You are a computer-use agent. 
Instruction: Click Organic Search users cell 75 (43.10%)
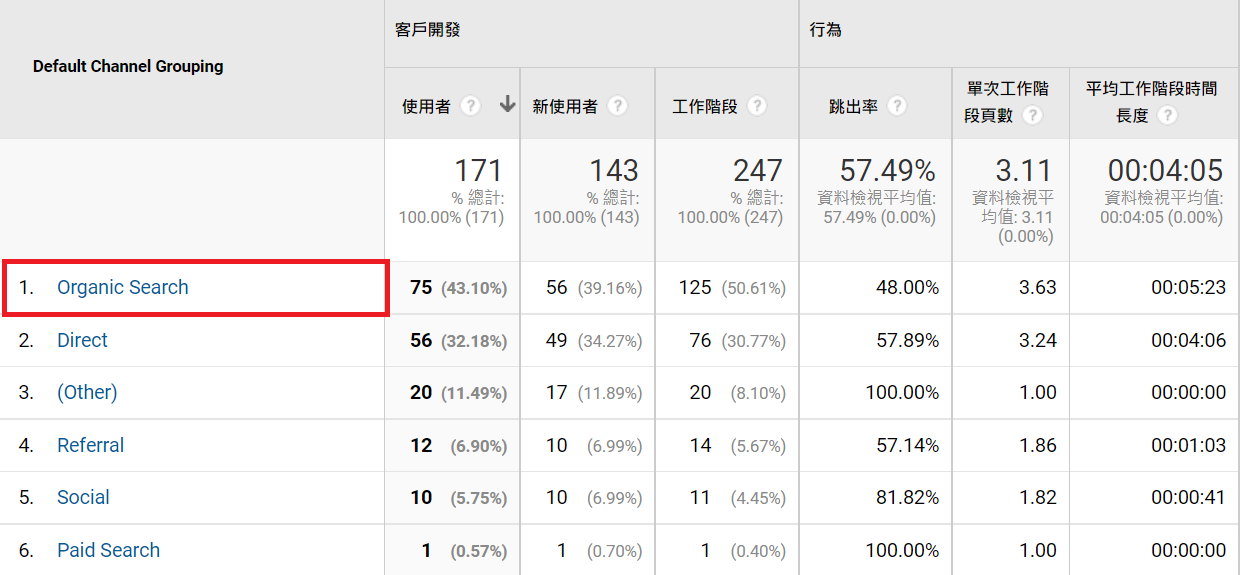click(458, 288)
